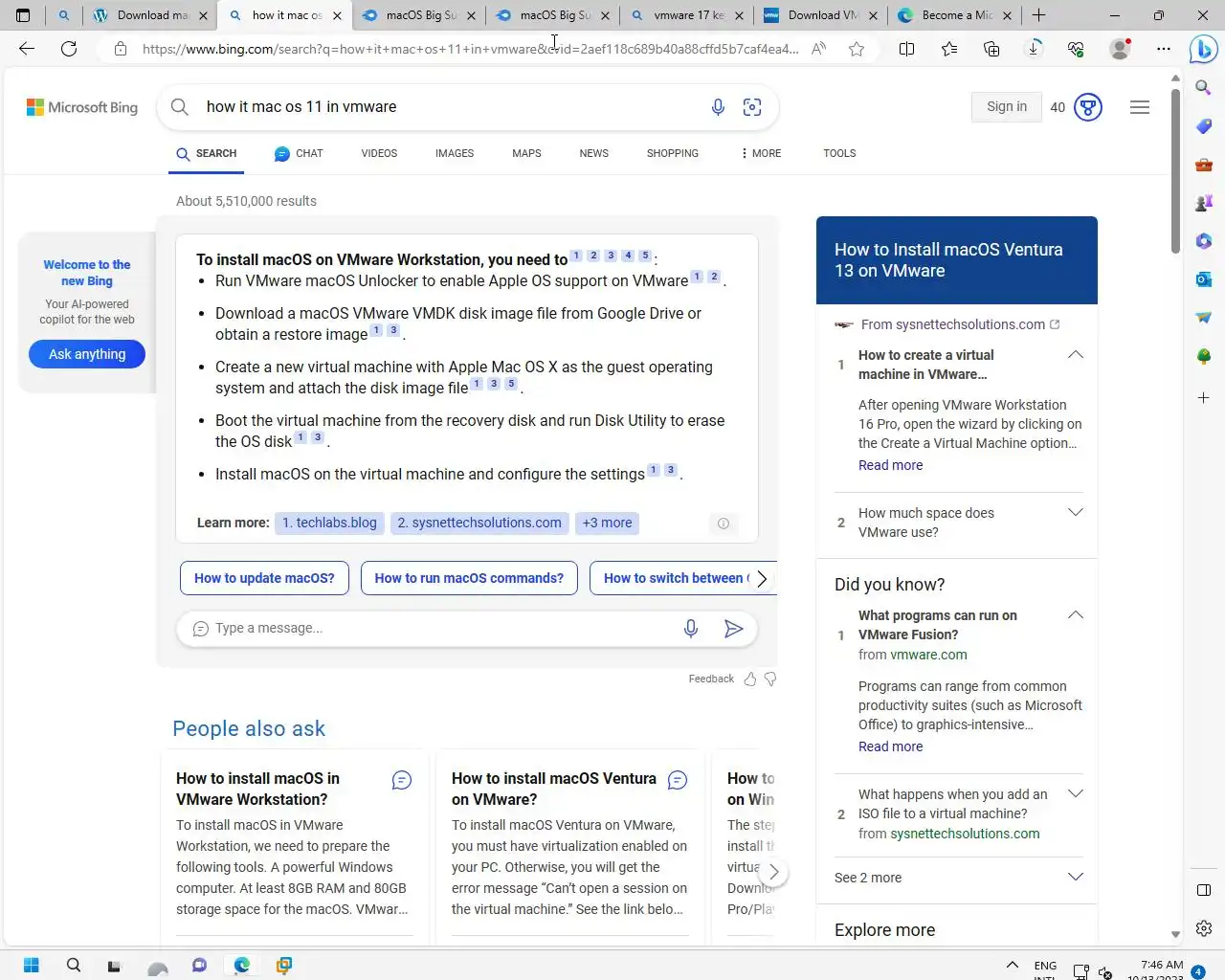Thumbs down the chat answer

(x=770, y=679)
